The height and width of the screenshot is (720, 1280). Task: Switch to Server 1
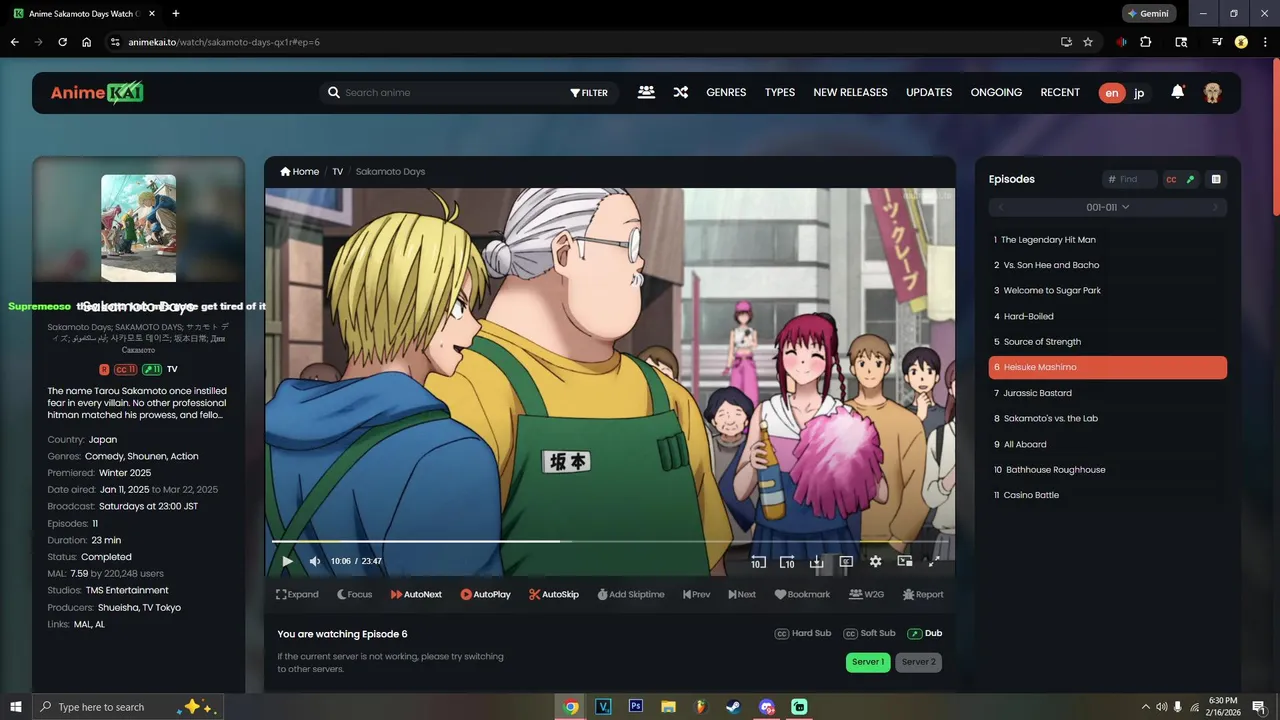[x=868, y=662]
